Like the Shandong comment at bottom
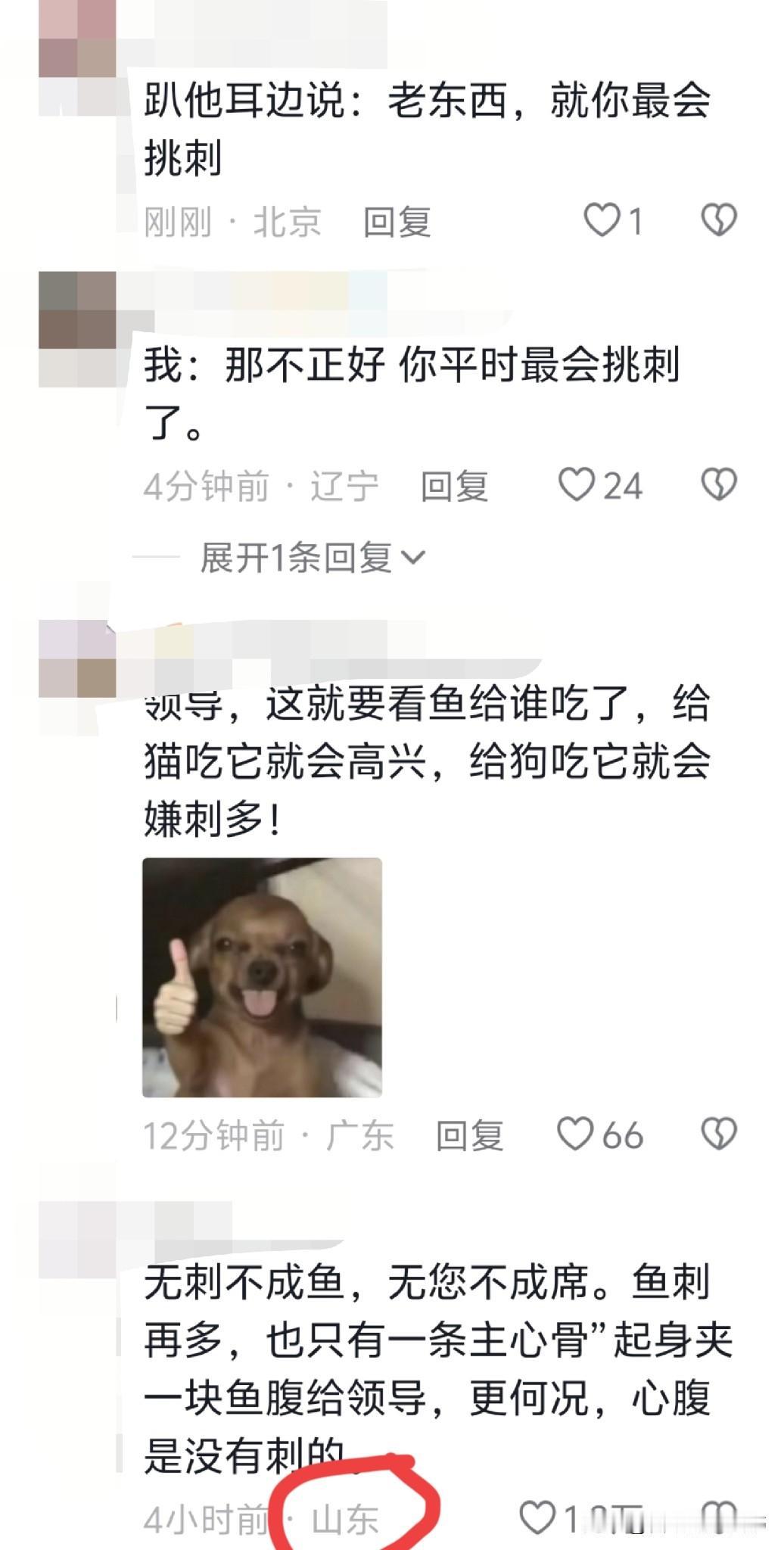Viewport: 784px width, 1550px height. coord(537,1518)
